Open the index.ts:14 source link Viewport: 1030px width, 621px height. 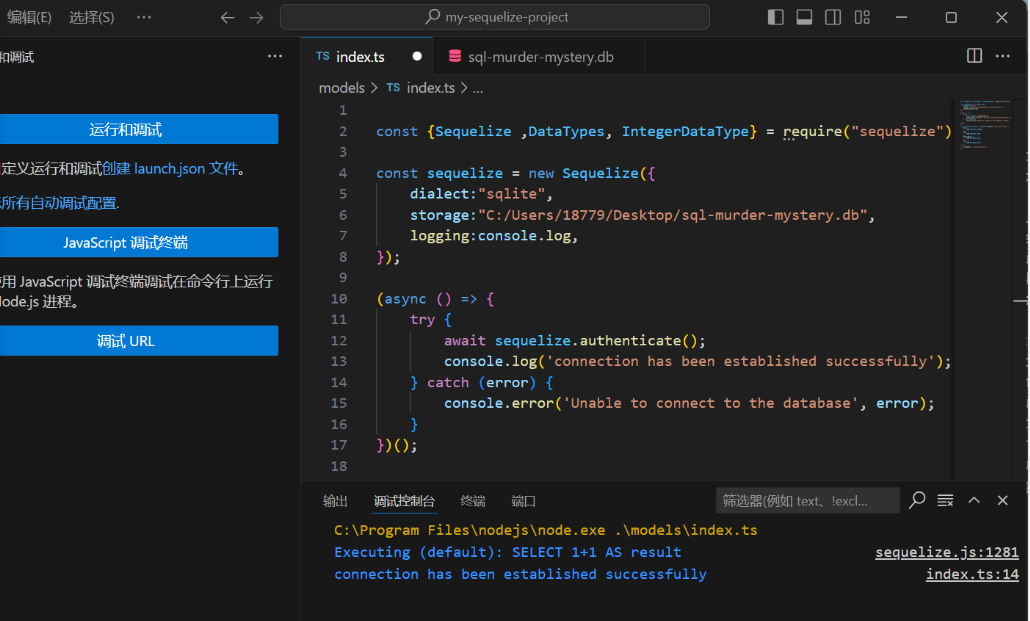pos(972,574)
